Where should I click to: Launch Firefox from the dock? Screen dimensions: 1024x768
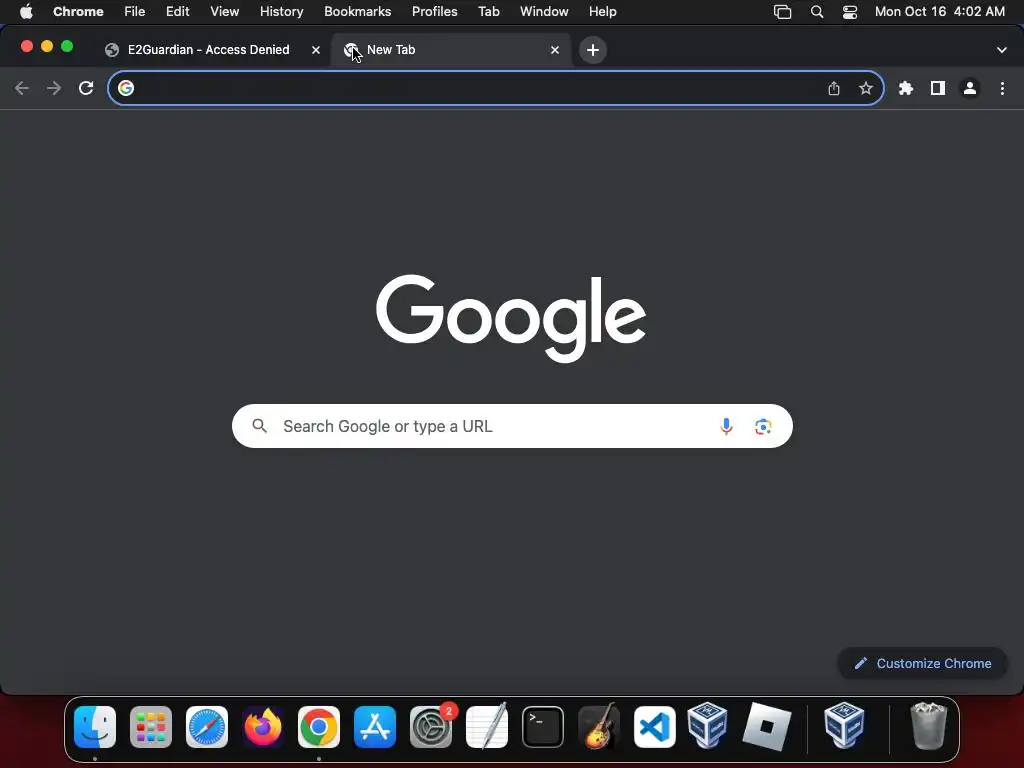pyautogui.click(x=263, y=727)
